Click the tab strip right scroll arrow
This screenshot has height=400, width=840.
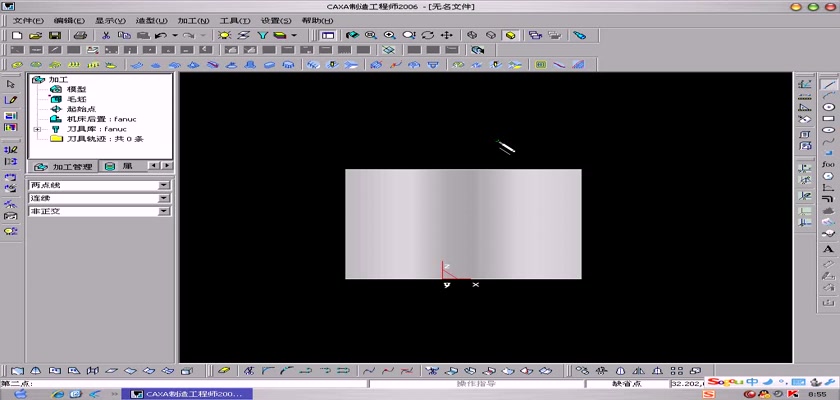[x=167, y=166]
